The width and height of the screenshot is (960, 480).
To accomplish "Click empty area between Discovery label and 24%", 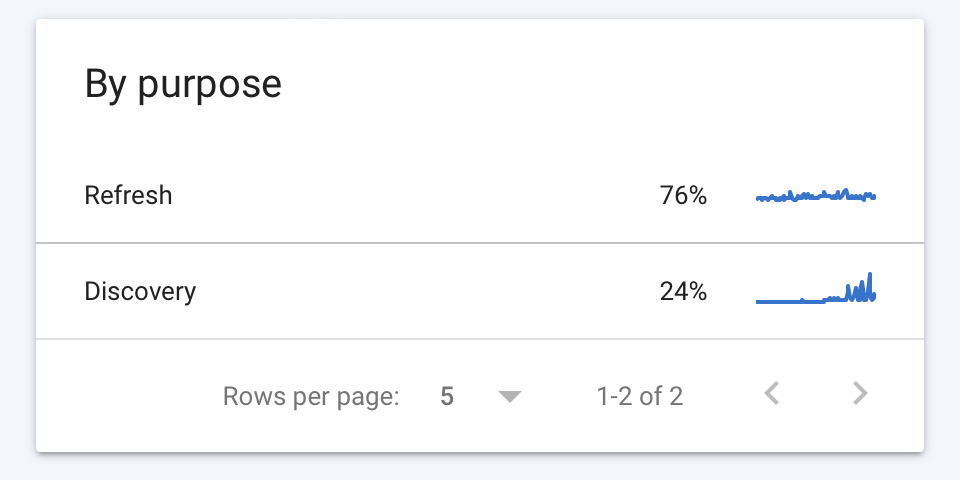I will (x=429, y=291).
